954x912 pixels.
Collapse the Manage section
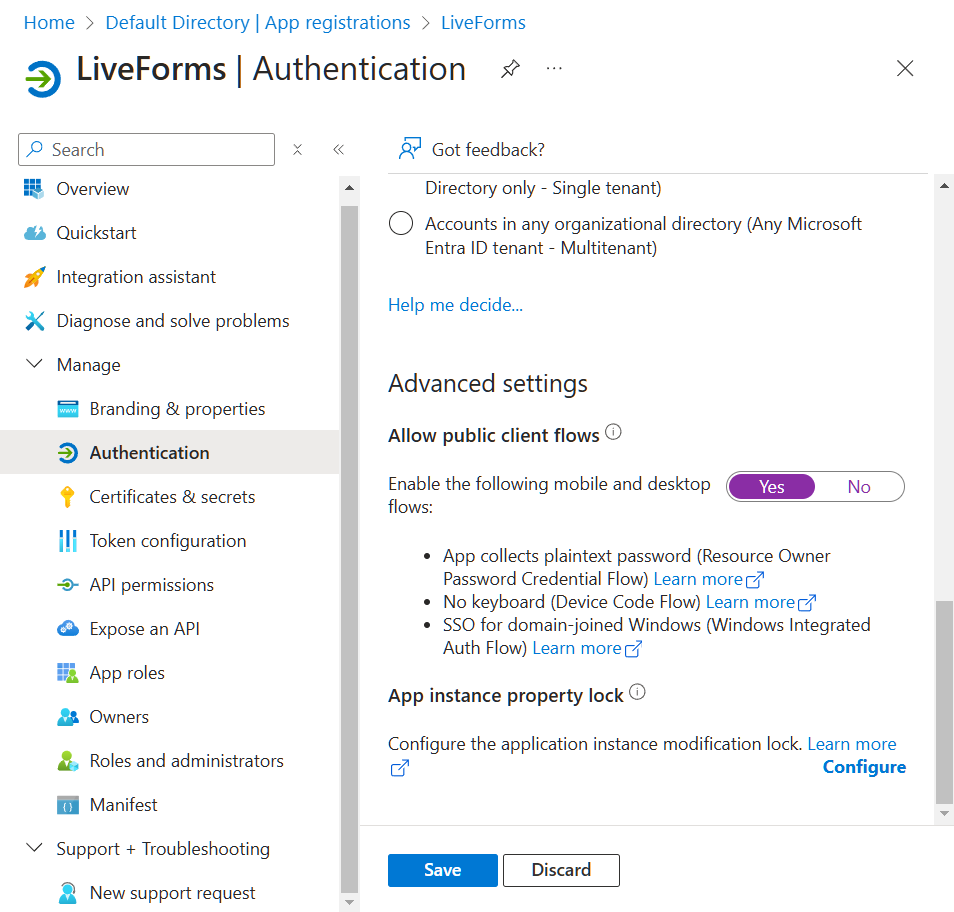35,365
